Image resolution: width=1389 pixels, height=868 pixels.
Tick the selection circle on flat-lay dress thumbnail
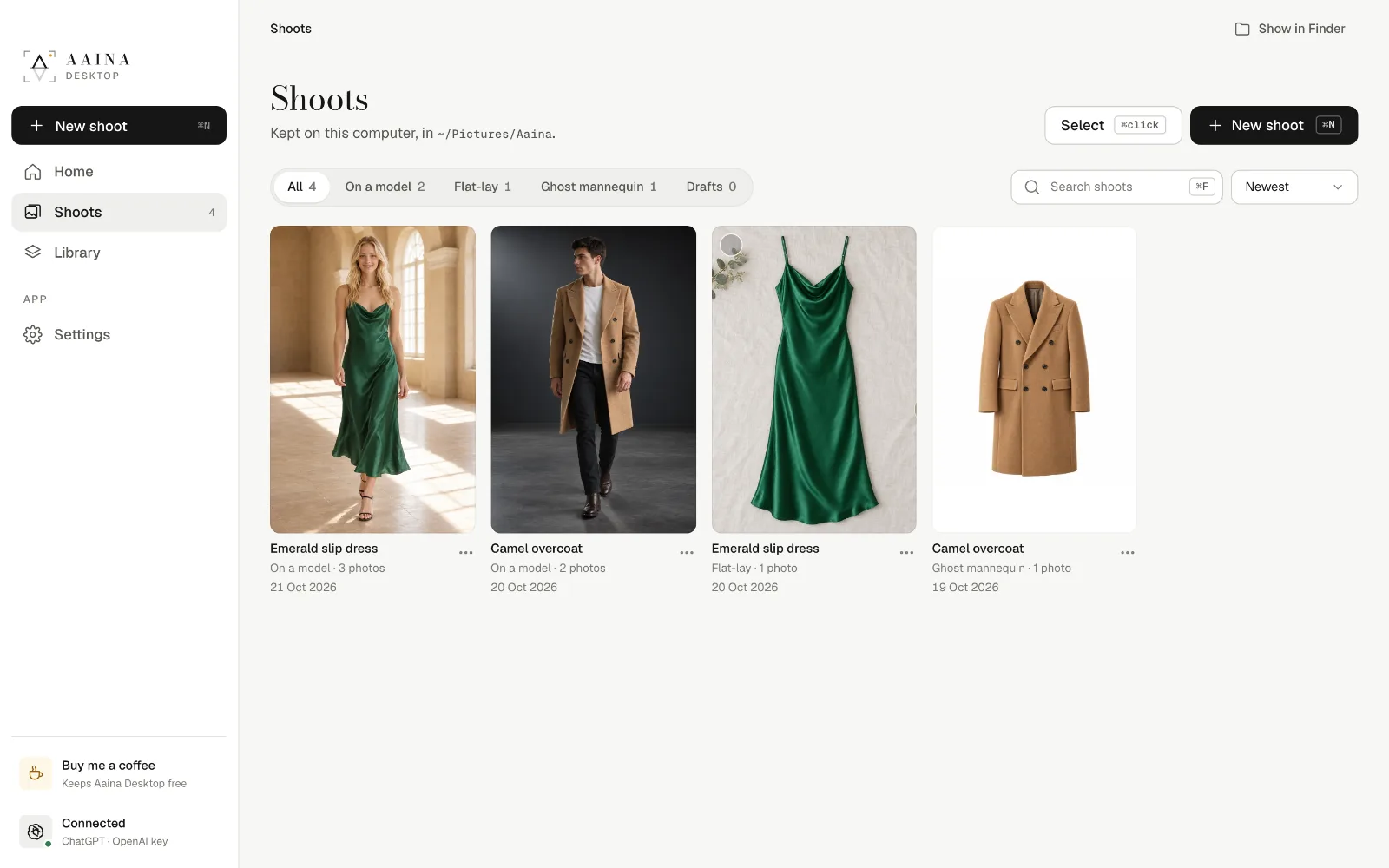[732, 245]
